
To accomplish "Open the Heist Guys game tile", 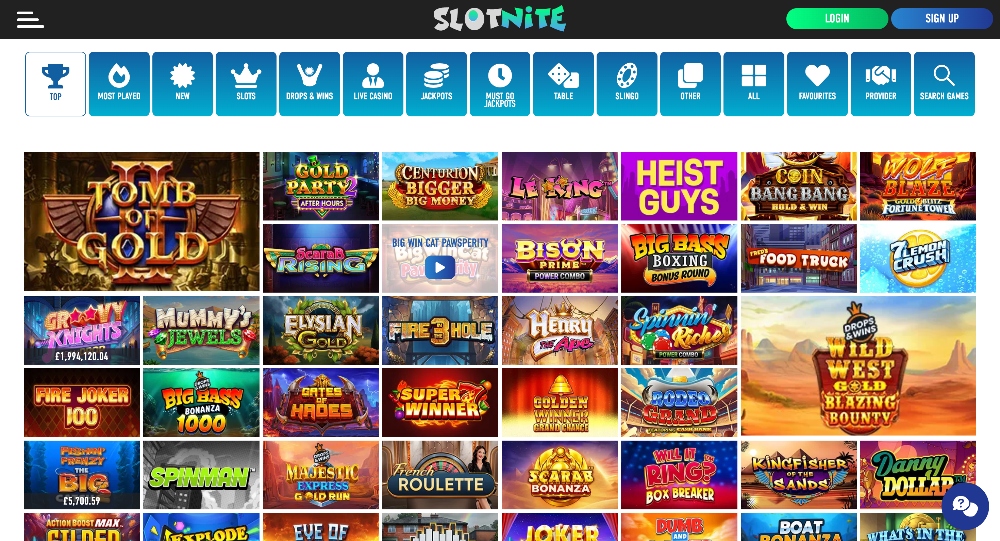I will (x=679, y=186).
